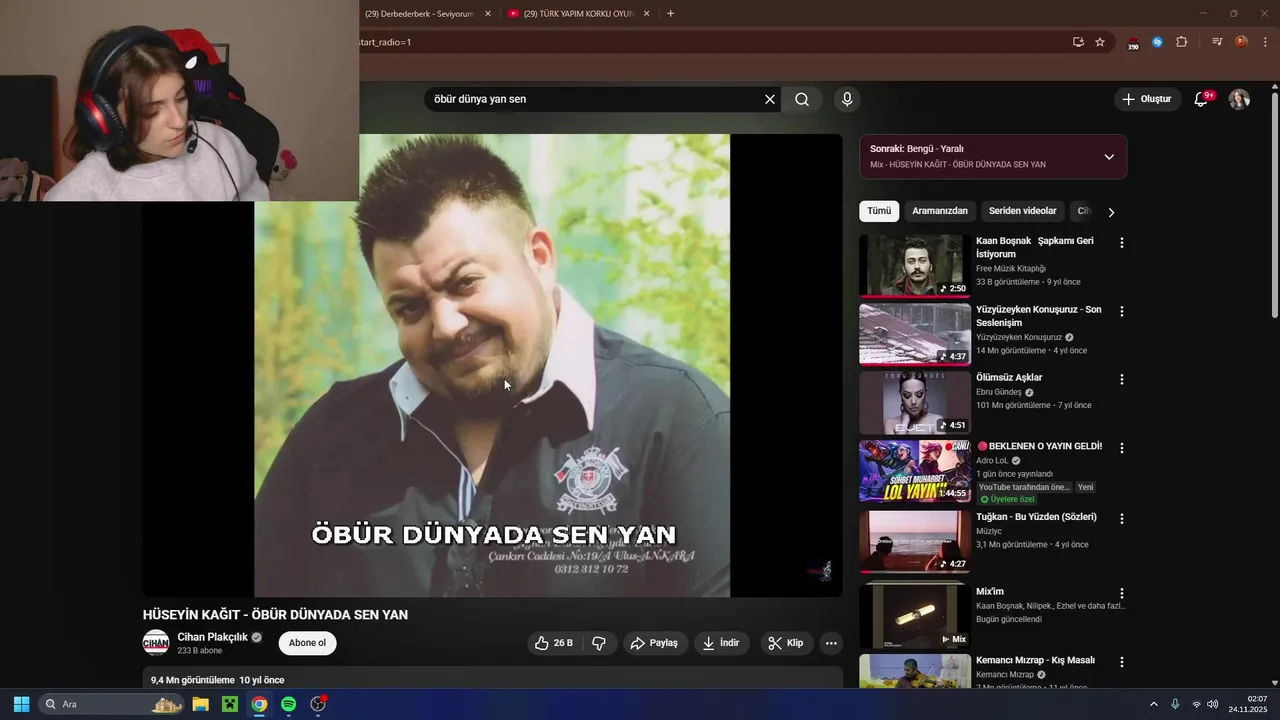Click the install/cast icon in address bar
Screen dimensions: 1280x720
(1078, 42)
